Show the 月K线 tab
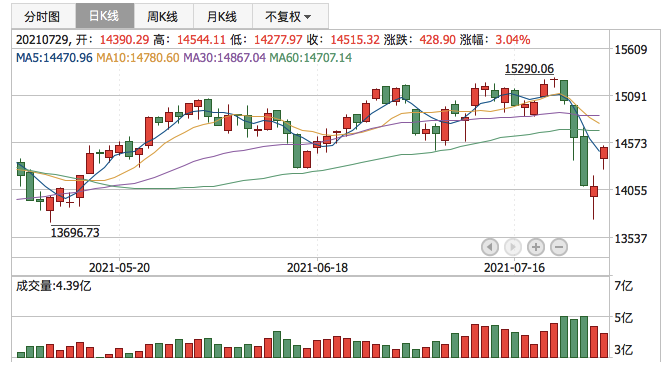671x367 pixels. [x=223, y=17]
